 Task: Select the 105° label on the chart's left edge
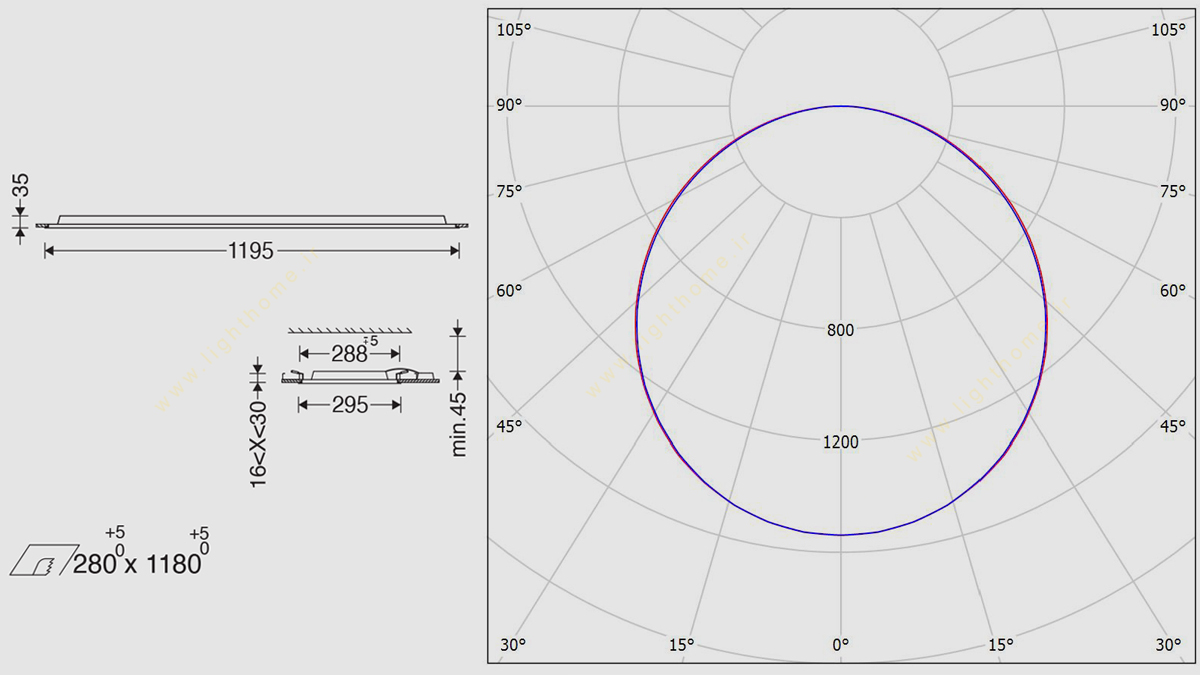514,30
